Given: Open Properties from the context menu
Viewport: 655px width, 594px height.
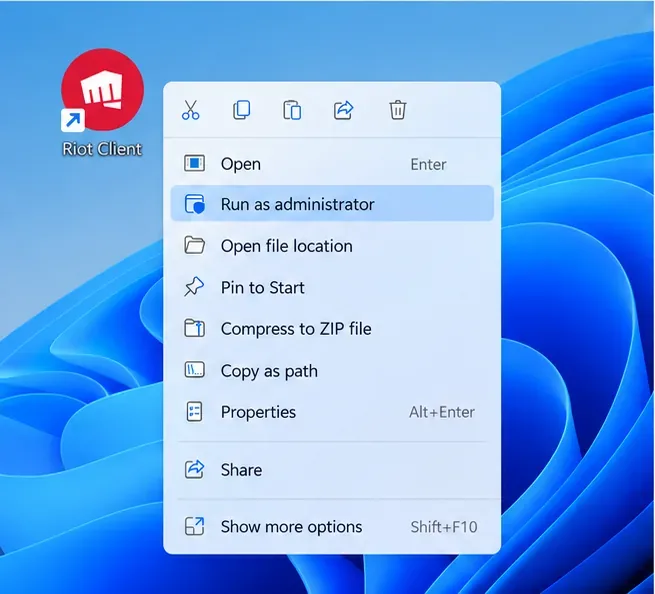Looking at the screenshot, I should pyautogui.click(x=332, y=412).
